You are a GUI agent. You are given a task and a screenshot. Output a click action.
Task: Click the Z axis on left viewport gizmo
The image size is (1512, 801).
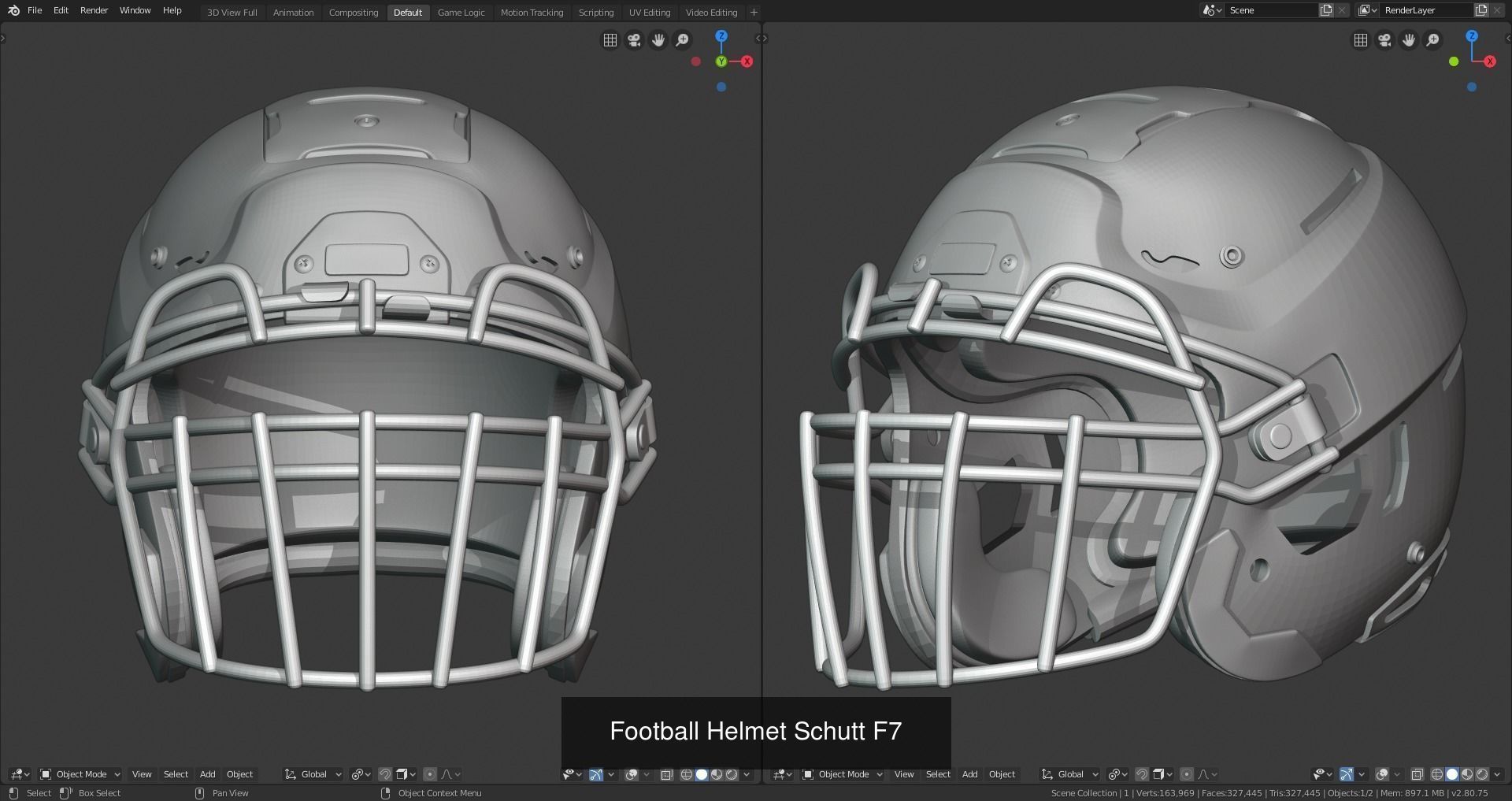click(721, 36)
